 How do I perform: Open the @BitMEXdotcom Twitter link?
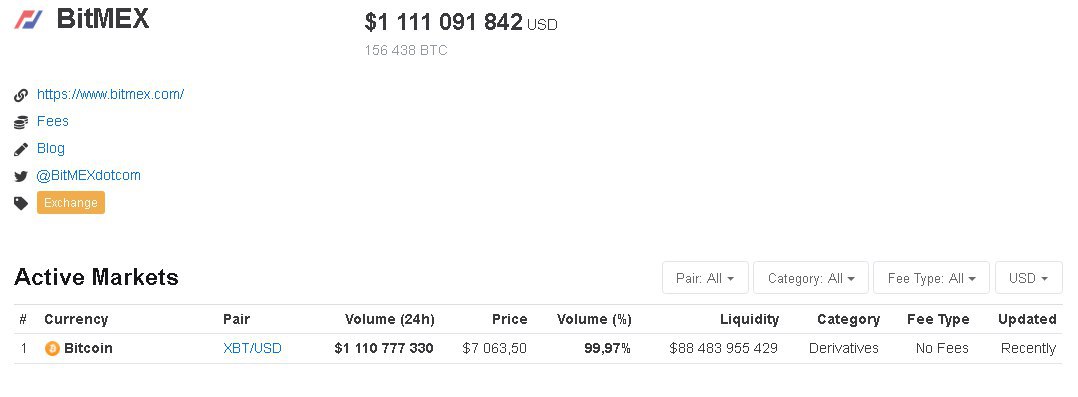[x=89, y=175]
